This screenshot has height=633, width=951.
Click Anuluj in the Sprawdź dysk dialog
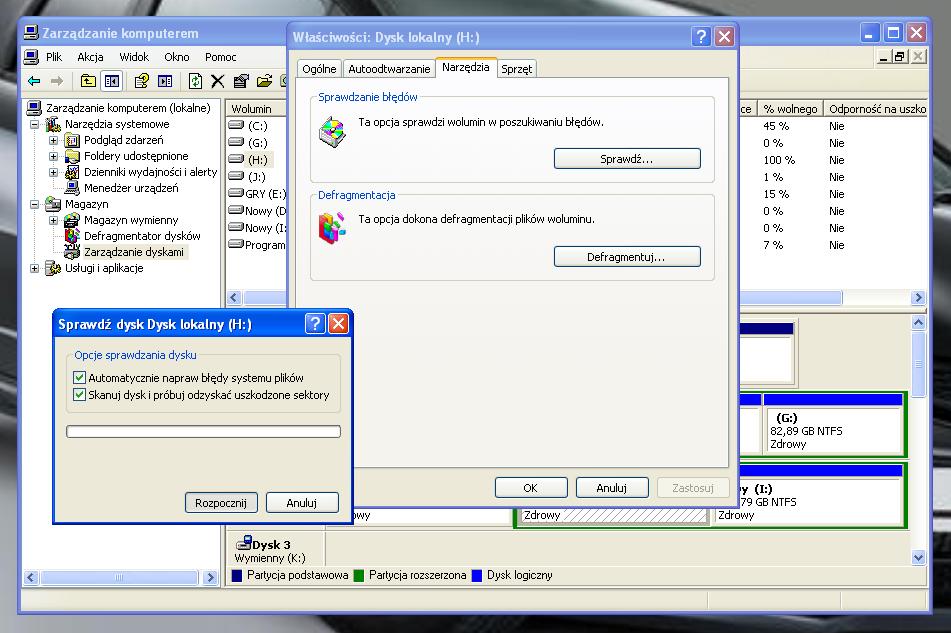tap(302, 503)
